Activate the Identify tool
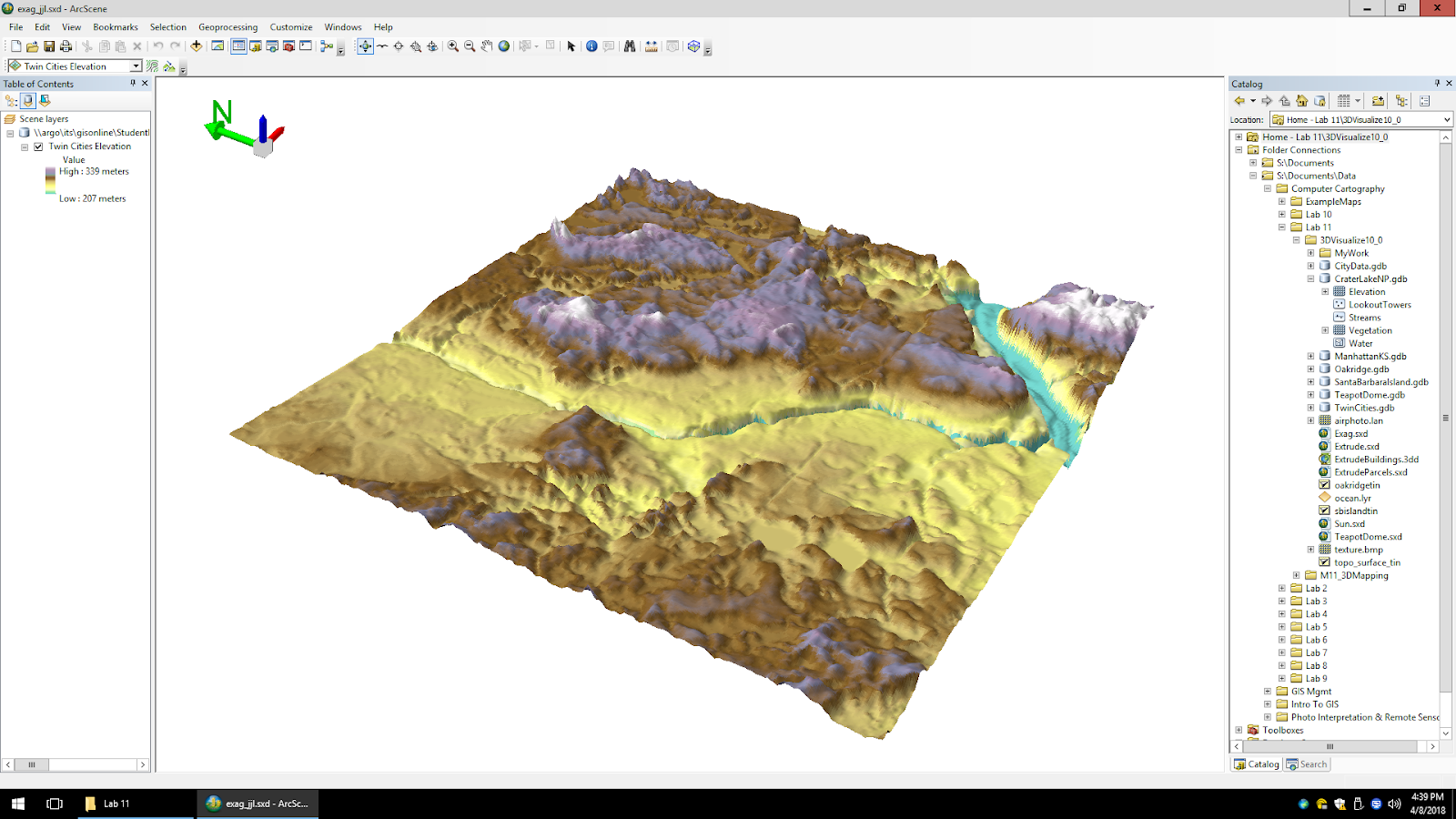 pyautogui.click(x=591, y=46)
